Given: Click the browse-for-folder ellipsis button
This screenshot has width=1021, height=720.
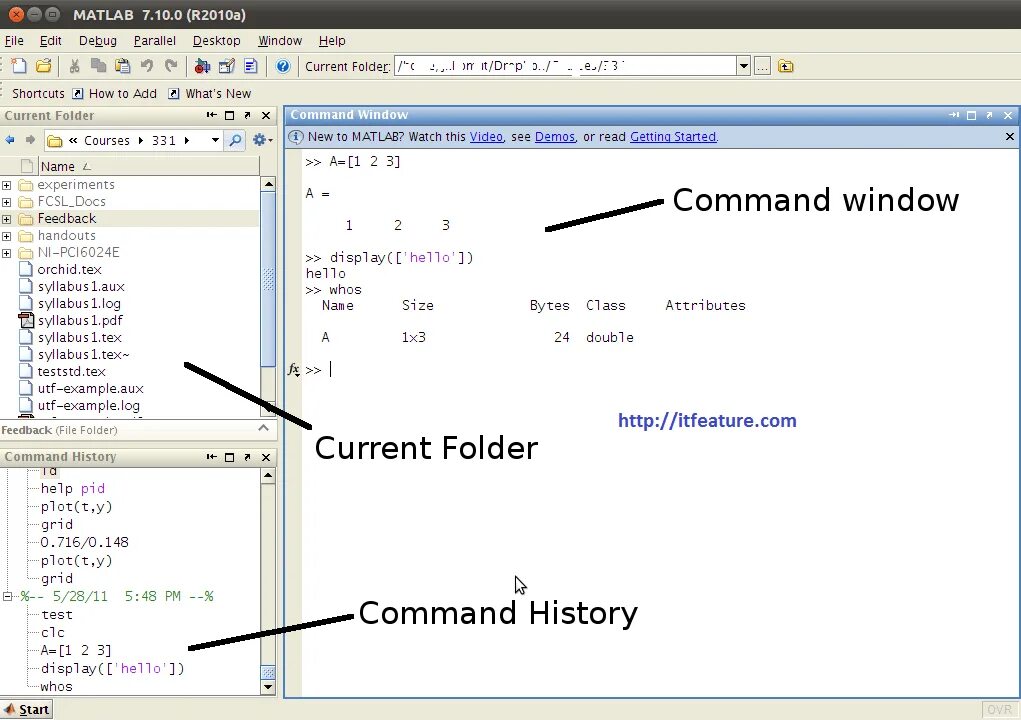Looking at the screenshot, I should [x=762, y=66].
